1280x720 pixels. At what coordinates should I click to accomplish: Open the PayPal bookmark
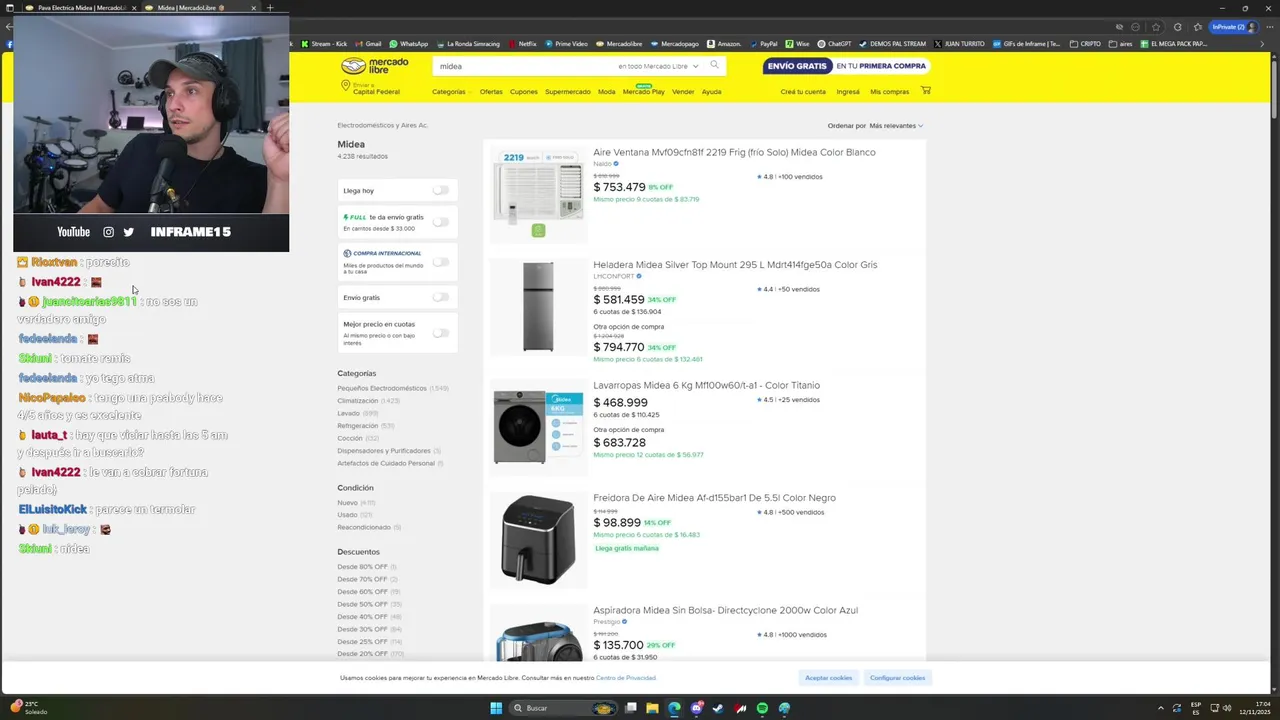(763, 44)
